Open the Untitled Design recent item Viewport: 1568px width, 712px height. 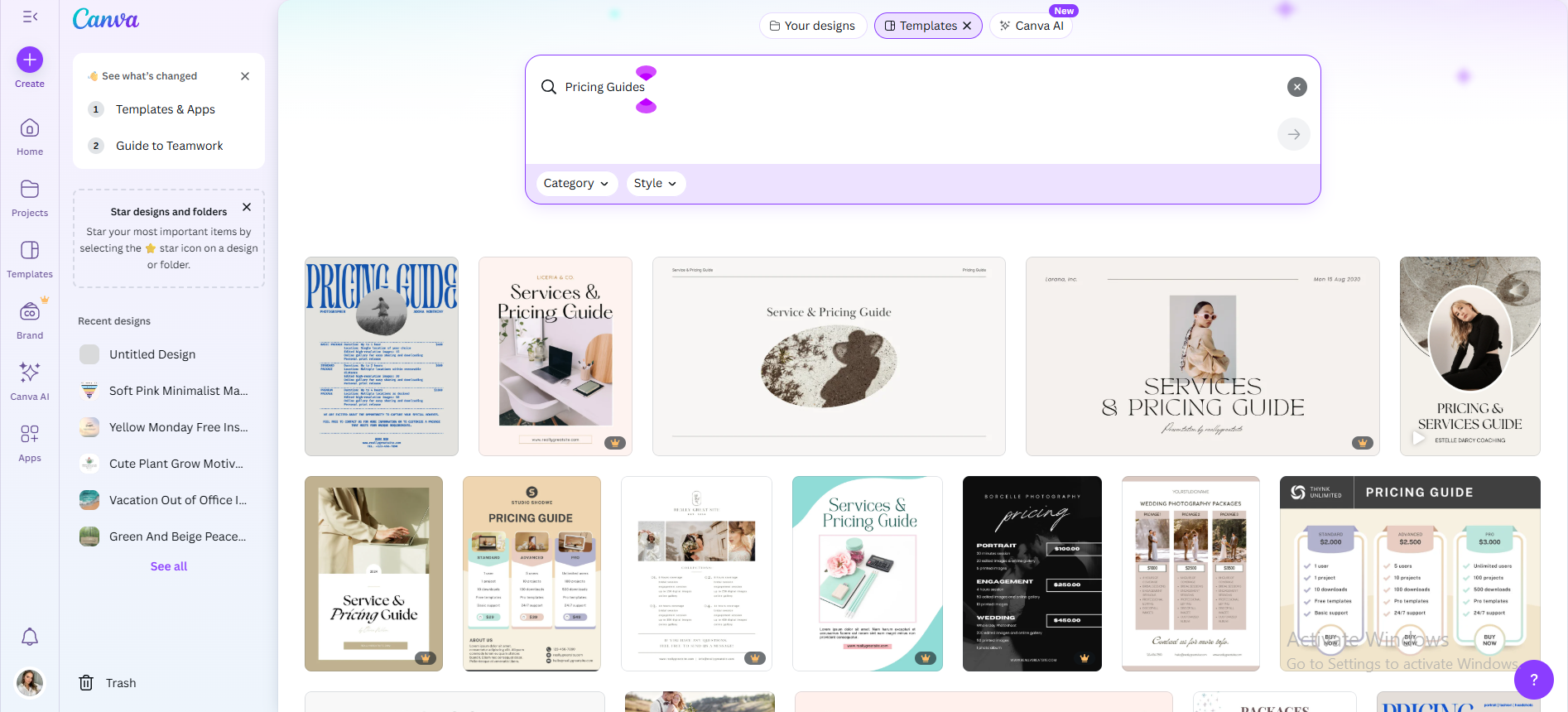click(x=169, y=354)
